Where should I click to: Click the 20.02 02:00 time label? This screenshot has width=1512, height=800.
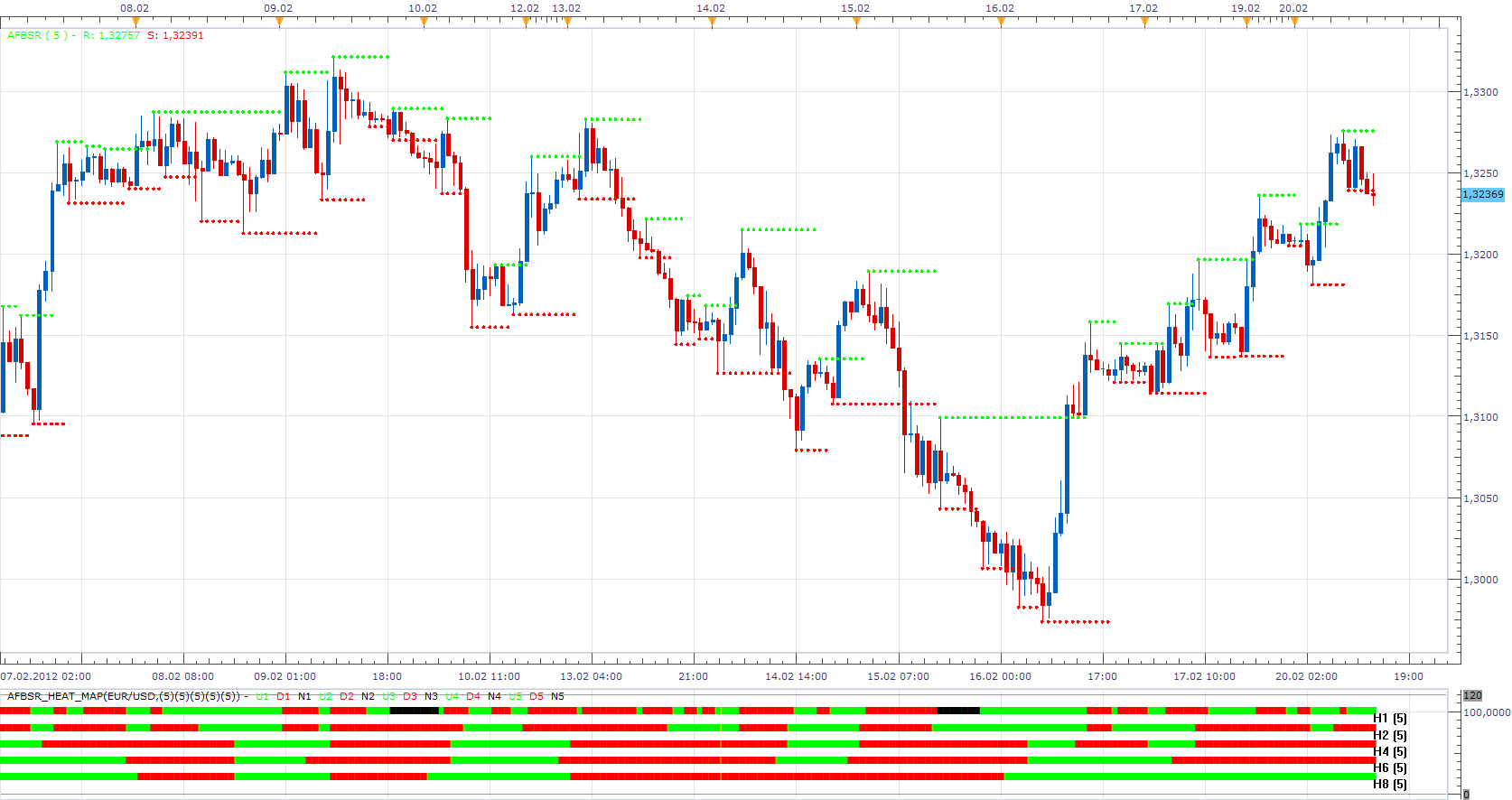(x=1306, y=676)
